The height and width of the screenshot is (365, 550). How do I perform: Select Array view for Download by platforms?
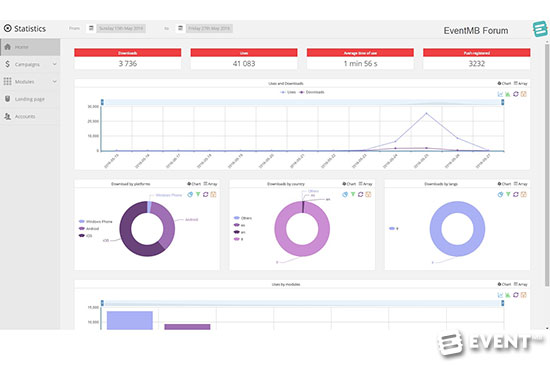click(x=210, y=184)
